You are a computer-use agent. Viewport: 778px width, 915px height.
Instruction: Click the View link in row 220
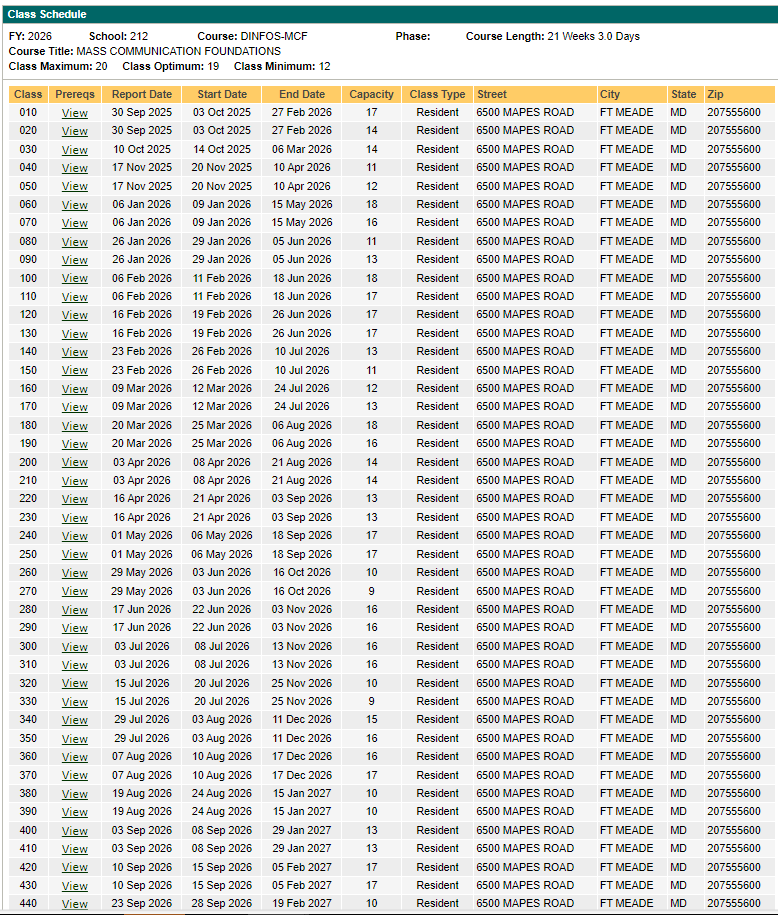[75, 500]
